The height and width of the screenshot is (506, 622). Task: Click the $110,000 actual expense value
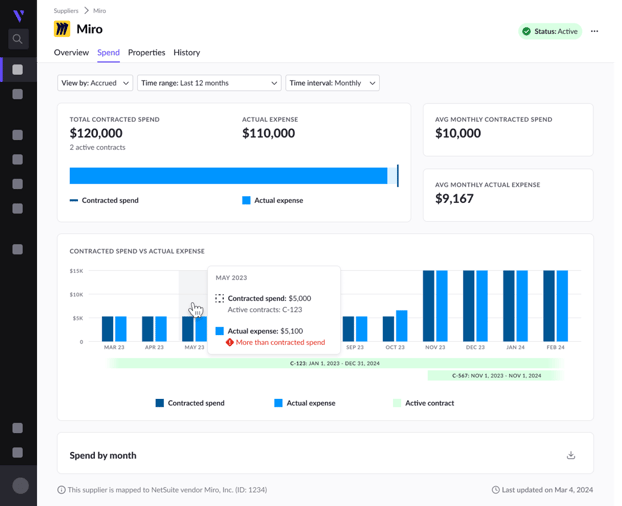(269, 133)
